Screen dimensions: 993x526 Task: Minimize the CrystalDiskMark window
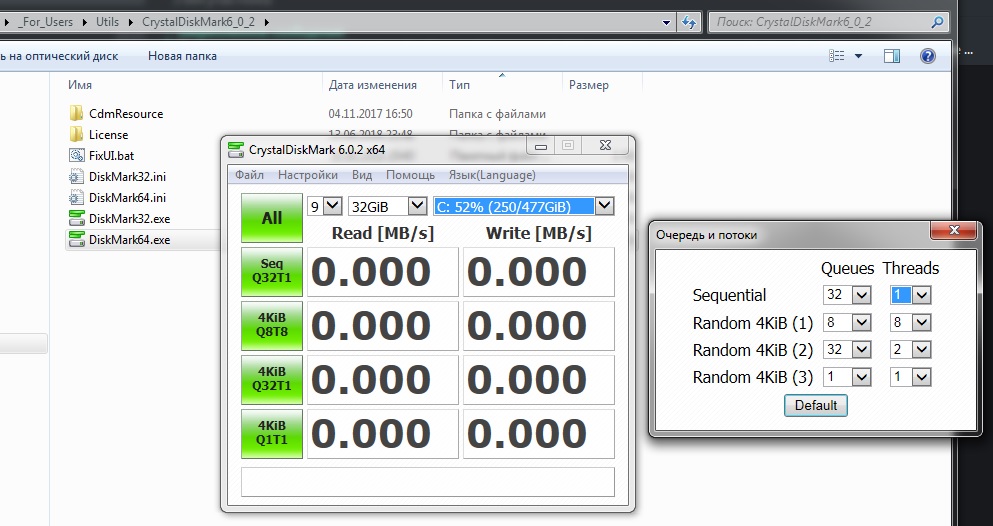pos(541,147)
